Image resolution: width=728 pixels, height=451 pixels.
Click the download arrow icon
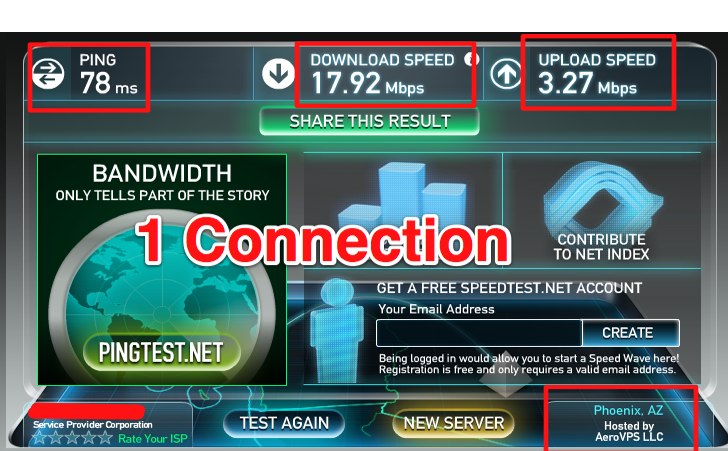(x=278, y=74)
